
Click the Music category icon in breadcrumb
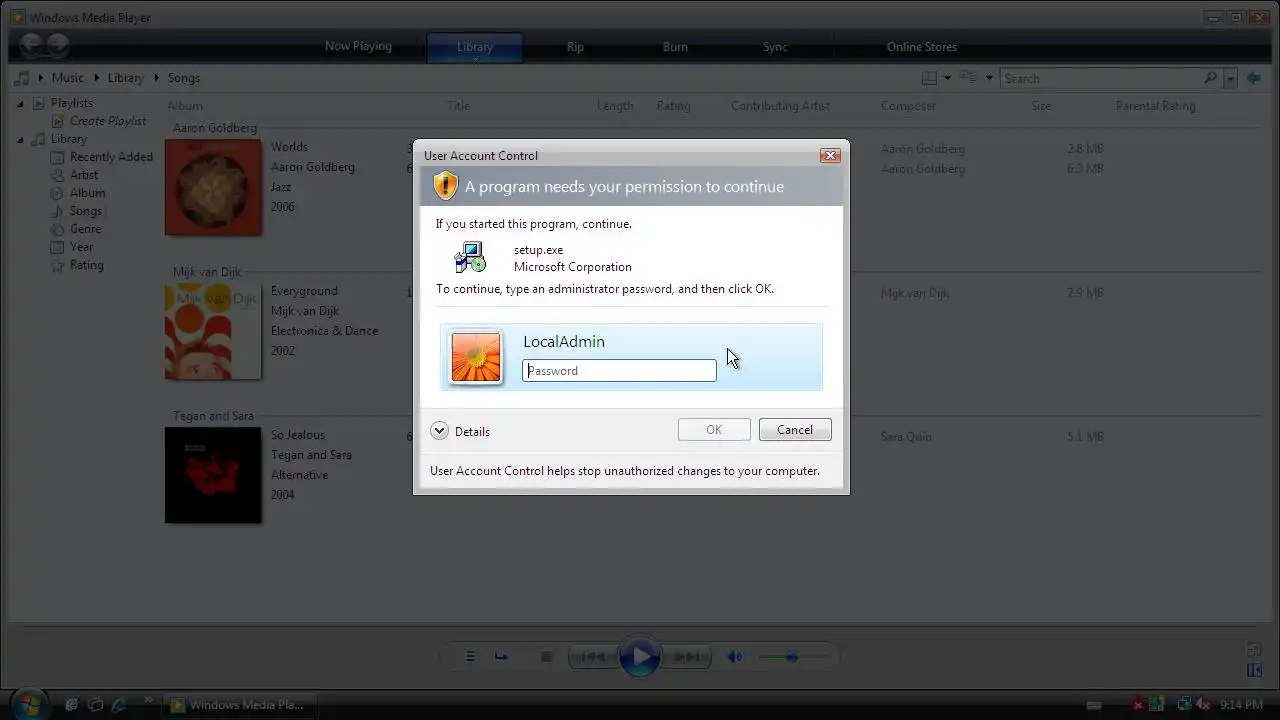pos(22,78)
